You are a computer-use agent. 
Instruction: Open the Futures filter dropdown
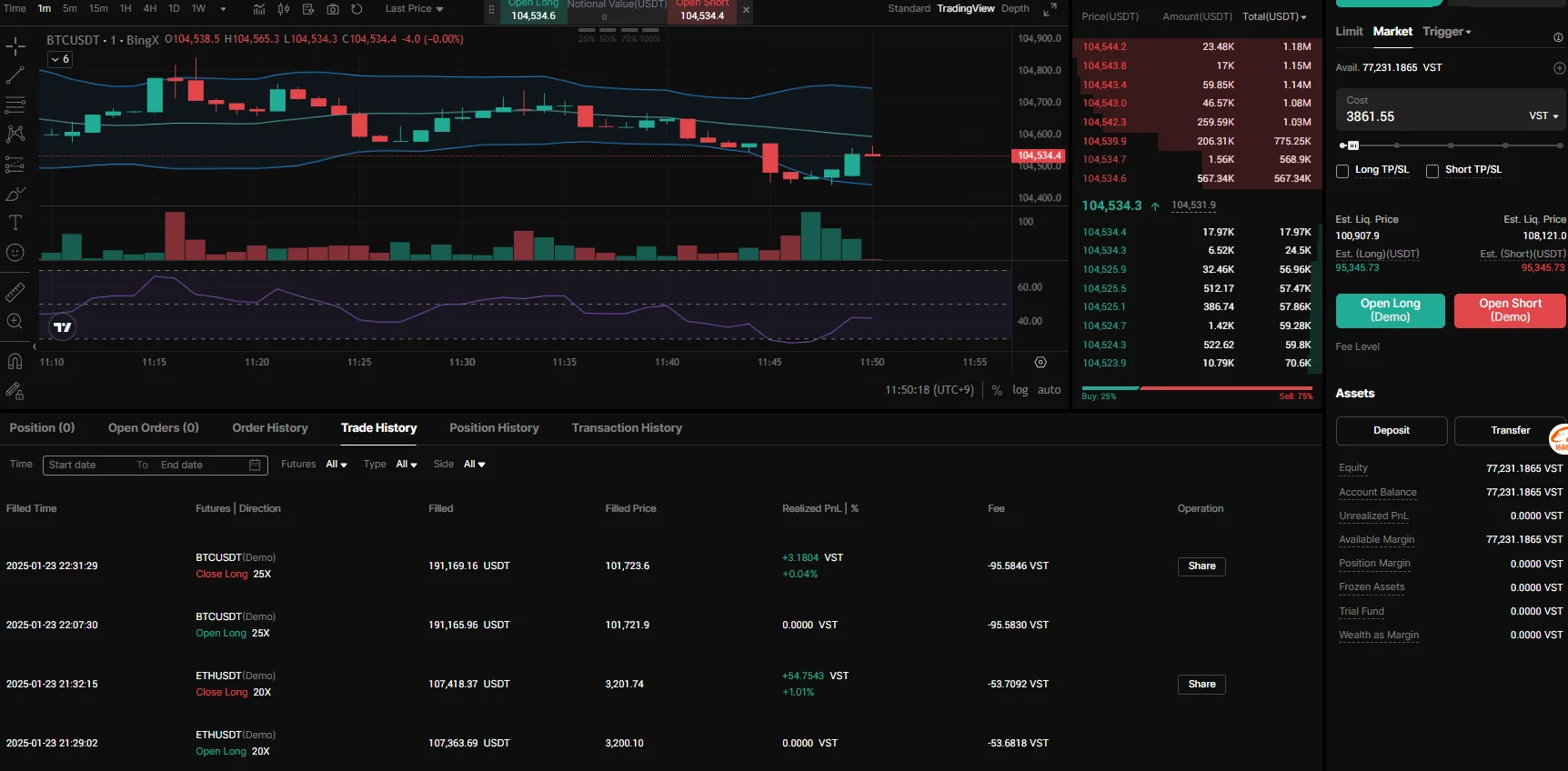coord(337,465)
